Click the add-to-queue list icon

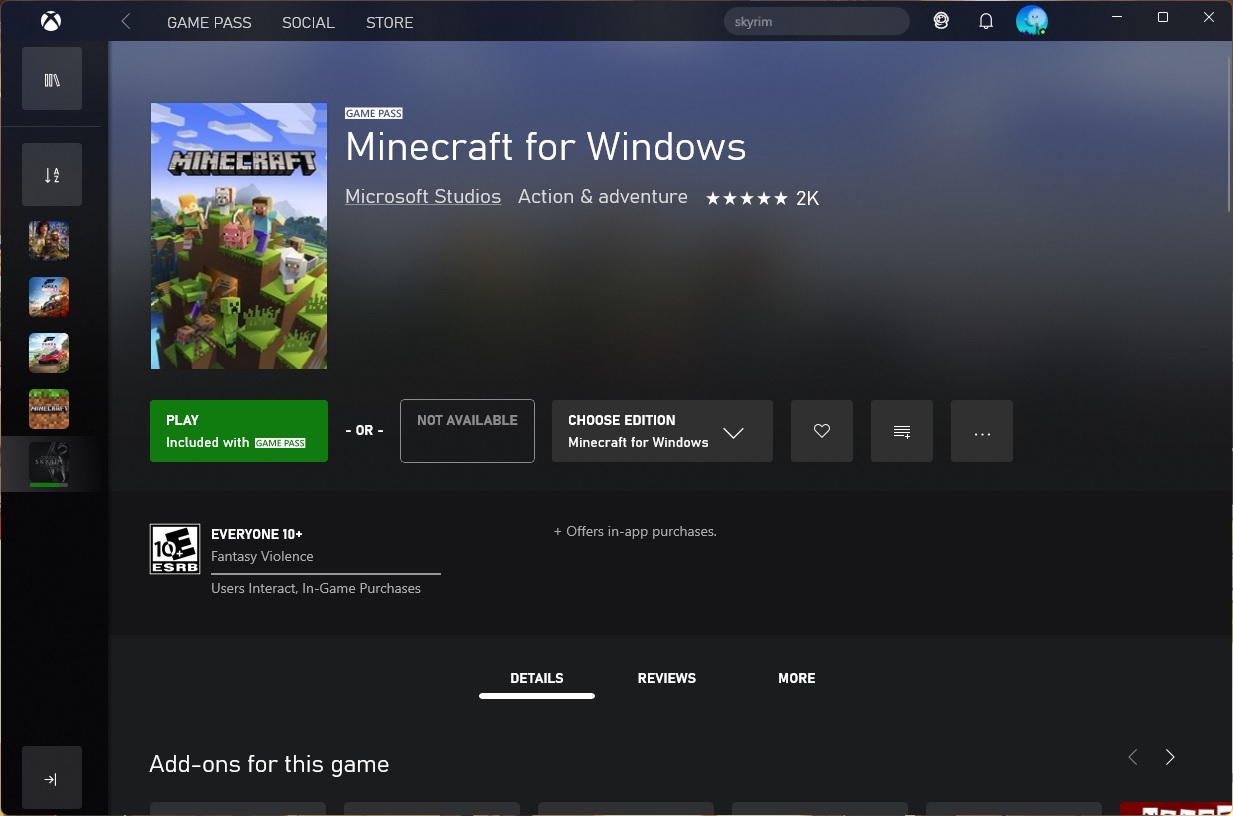902,431
